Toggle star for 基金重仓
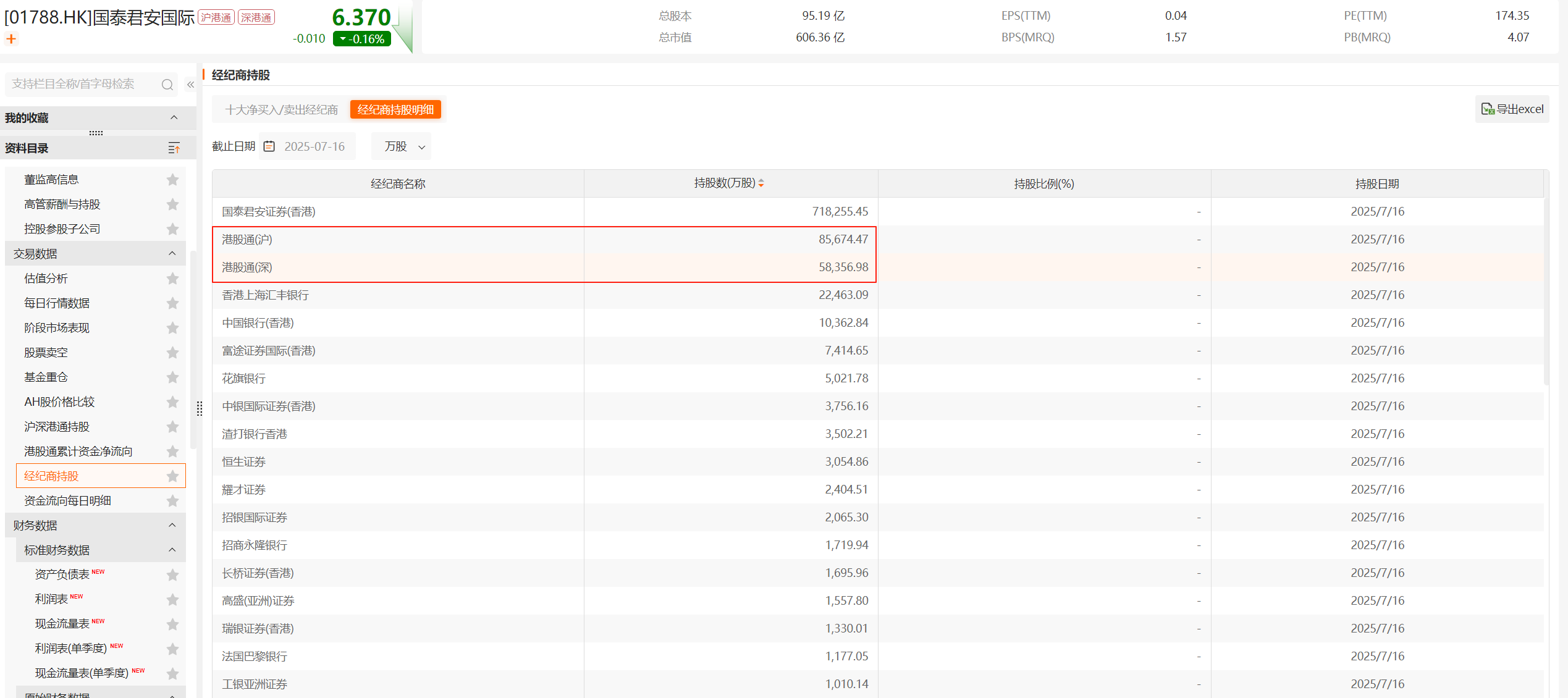Viewport: 1568px width, 698px height. (x=172, y=377)
